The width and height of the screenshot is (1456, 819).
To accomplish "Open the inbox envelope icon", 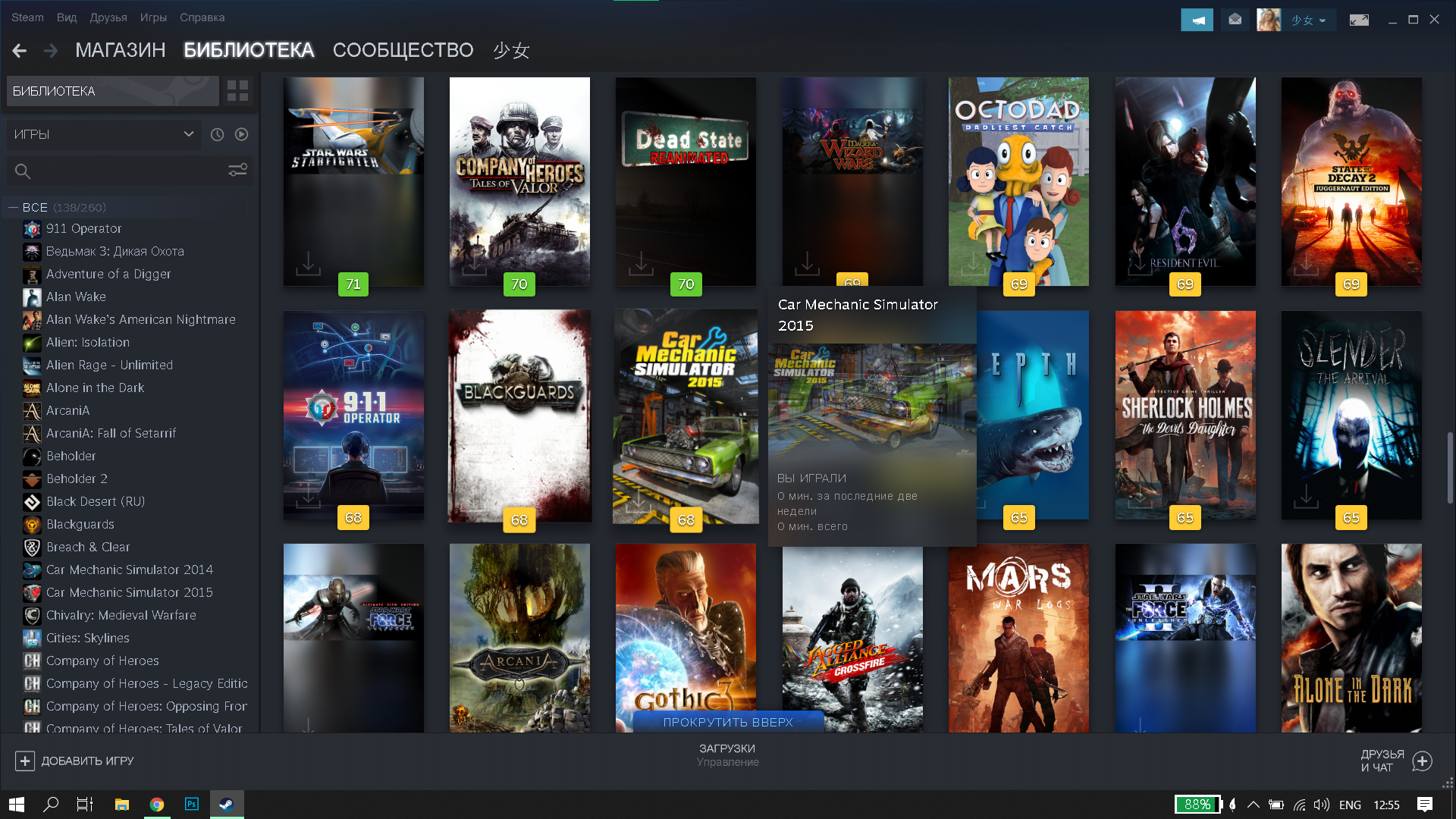I will [x=1235, y=20].
